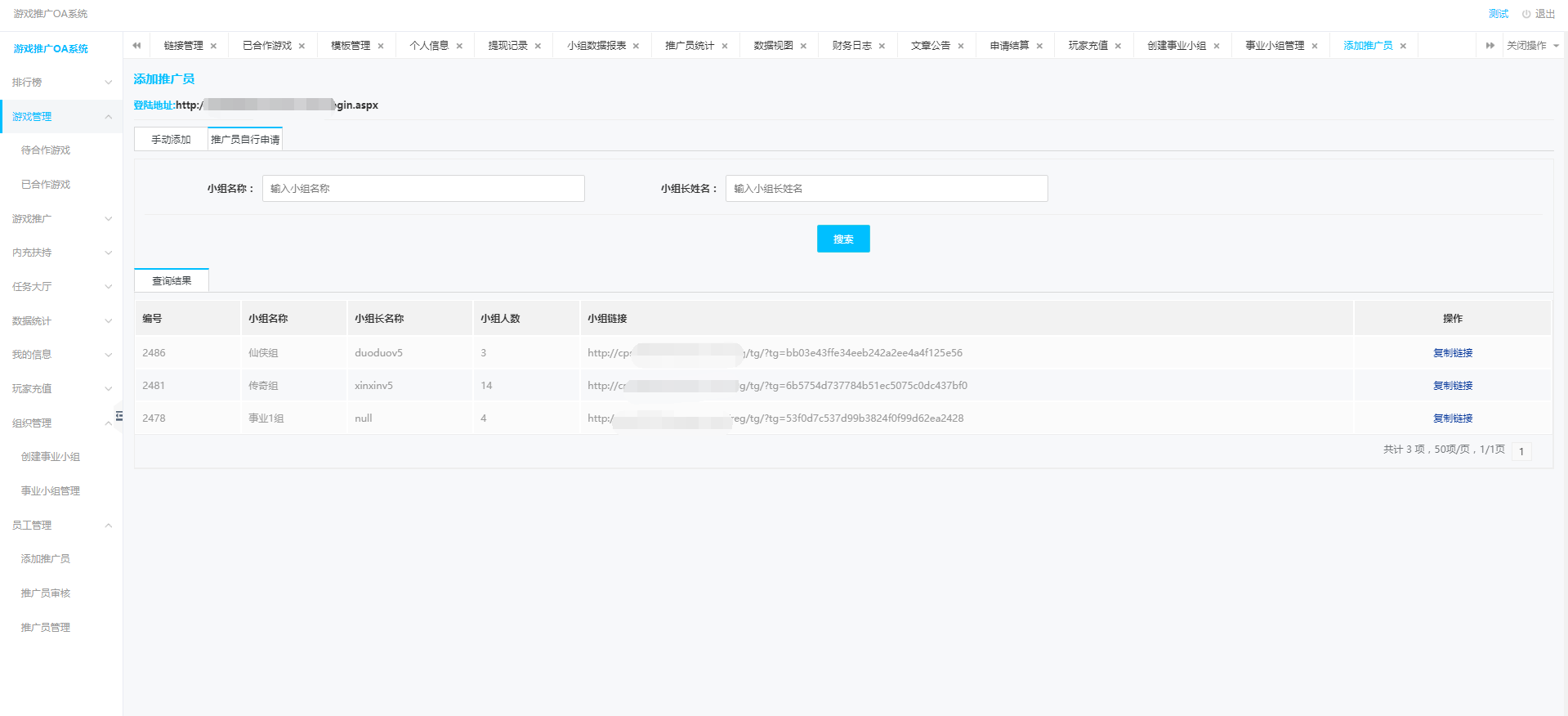Focus the 小组名称 input field
Image resolution: width=1568 pixels, height=716 pixels.
click(423, 189)
